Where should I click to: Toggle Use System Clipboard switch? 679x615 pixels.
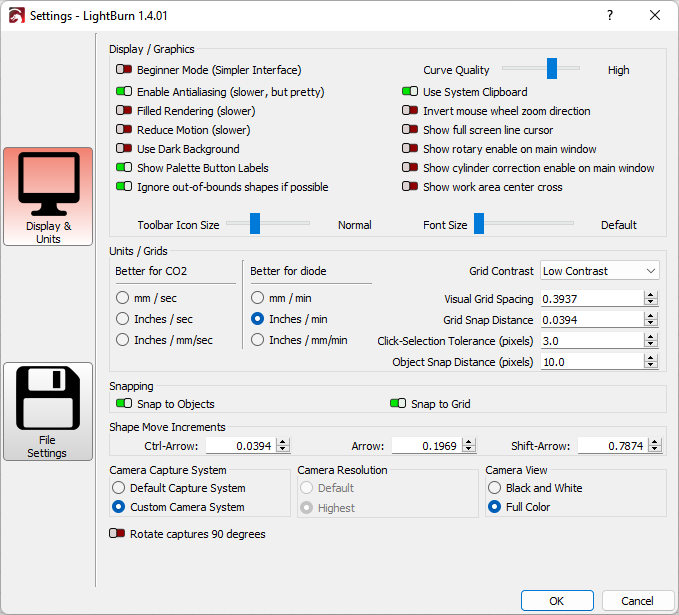pyautogui.click(x=410, y=91)
